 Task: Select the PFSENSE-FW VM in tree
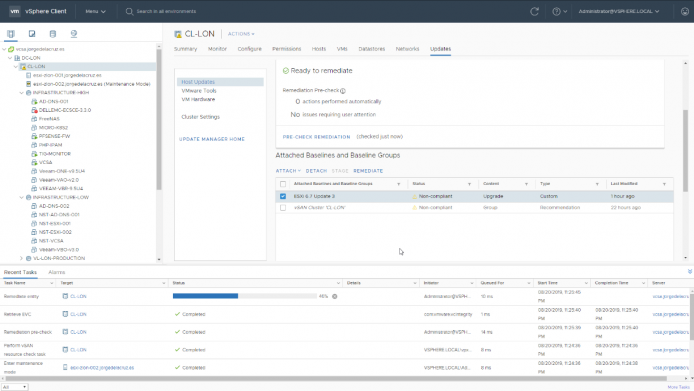pyautogui.click(x=54, y=136)
